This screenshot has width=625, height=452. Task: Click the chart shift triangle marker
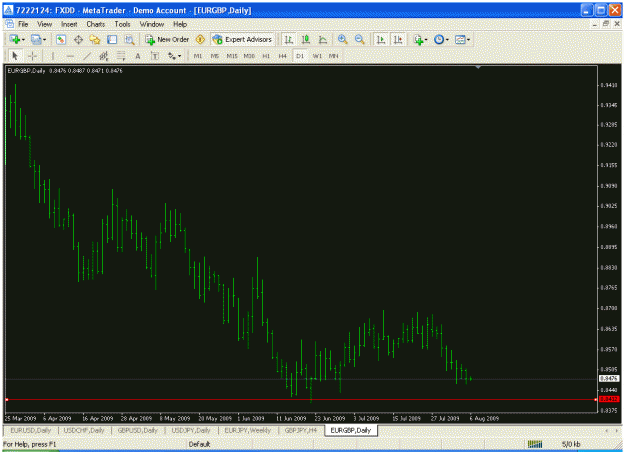coord(478,67)
